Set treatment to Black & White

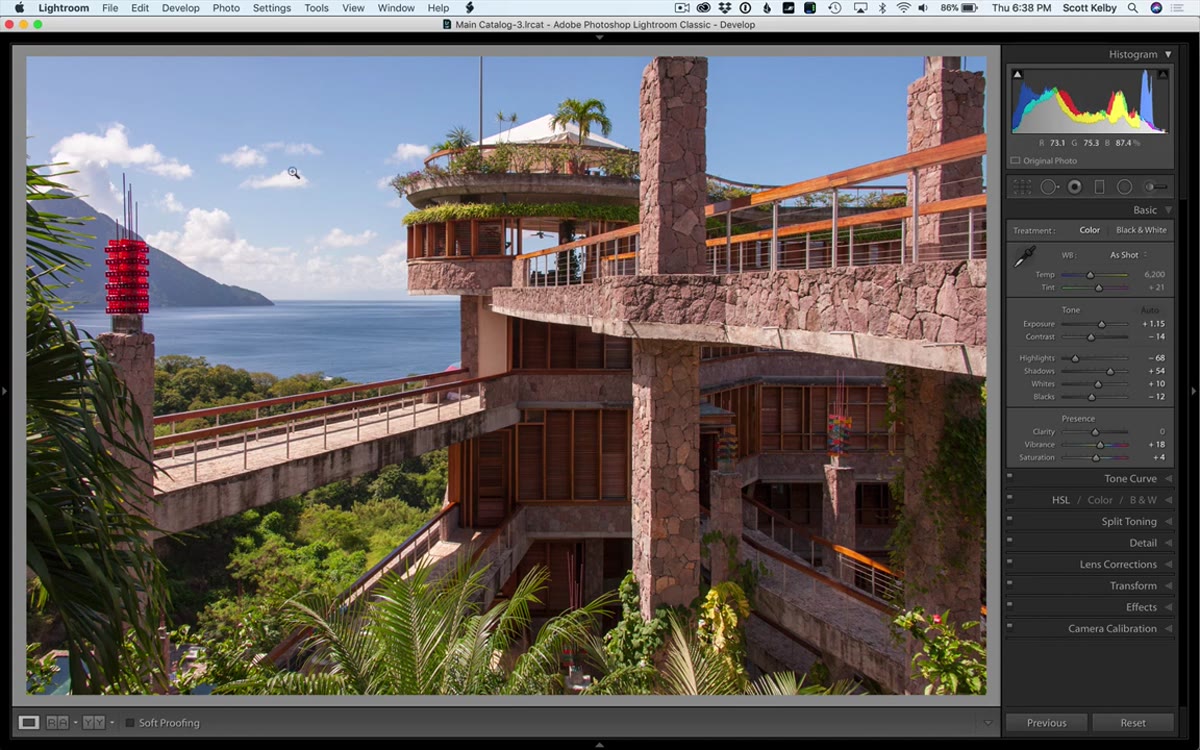pos(1141,230)
